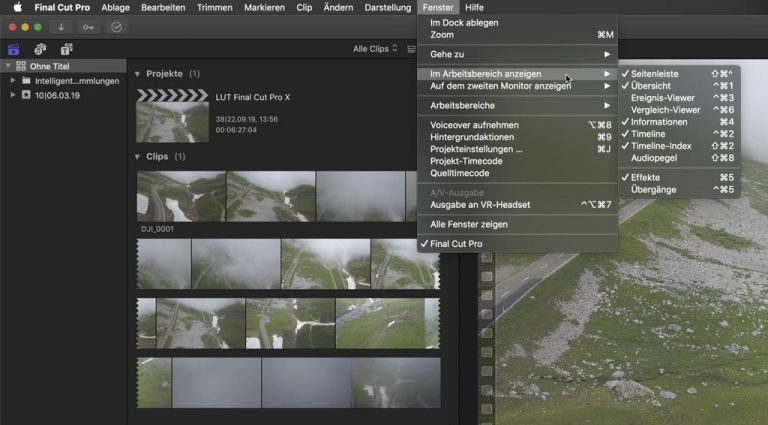Click the library grid icon of Ohne Titel
Image resolution: width=768 pixels, height=425 pixels.
(21, 66)
